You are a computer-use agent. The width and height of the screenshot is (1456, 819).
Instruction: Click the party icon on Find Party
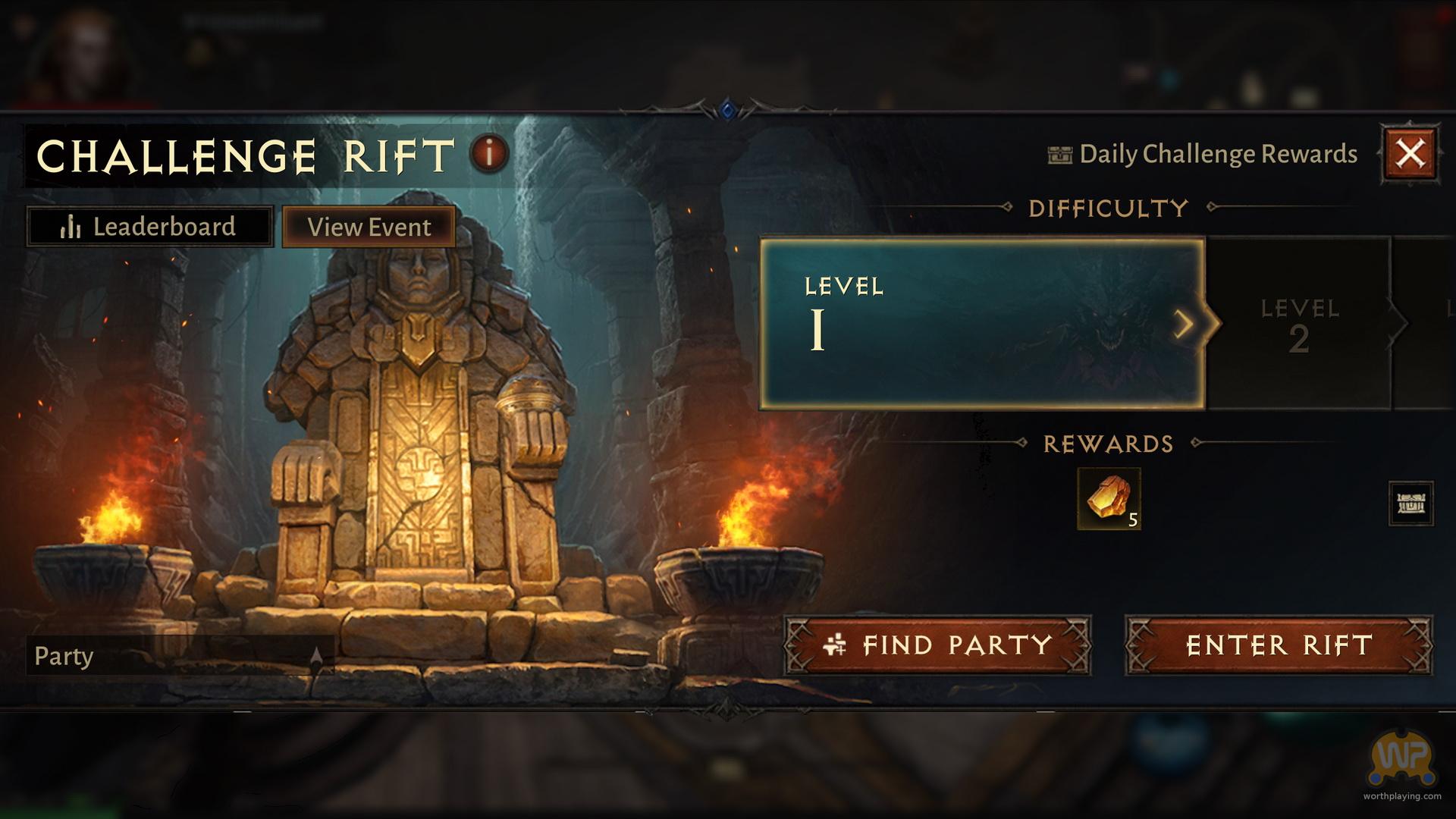834,645
